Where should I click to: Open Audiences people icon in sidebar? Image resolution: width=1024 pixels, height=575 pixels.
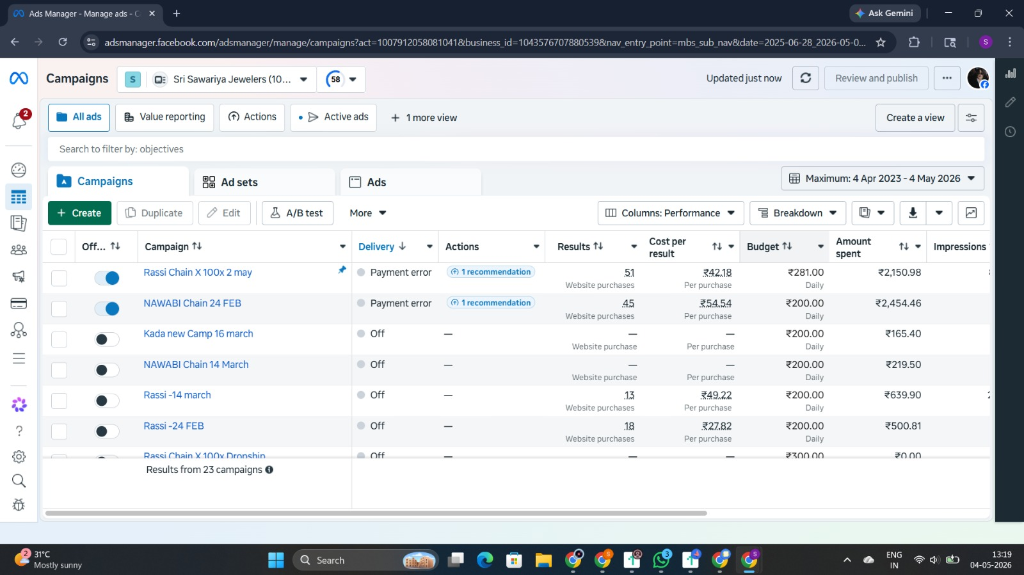pyautogui.click(x=19, y=250)
